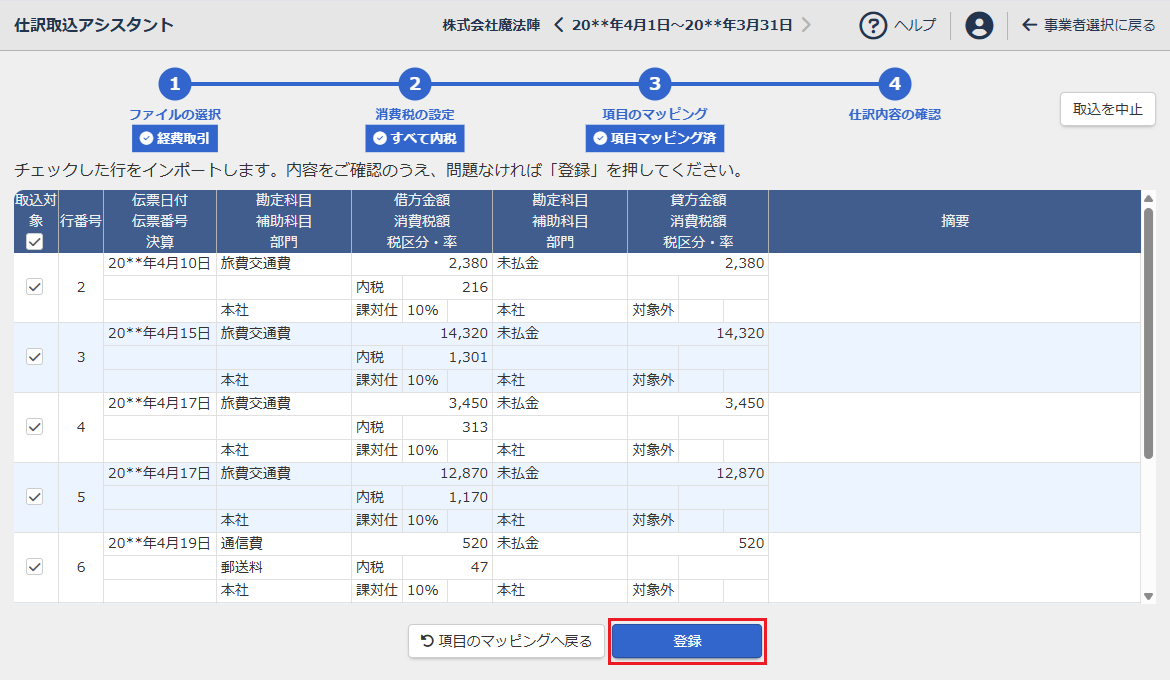The width and height of the screenshot is (1170, 680).
Task: Click the scrollbar up arrow in table
Action: point(1148,197)
